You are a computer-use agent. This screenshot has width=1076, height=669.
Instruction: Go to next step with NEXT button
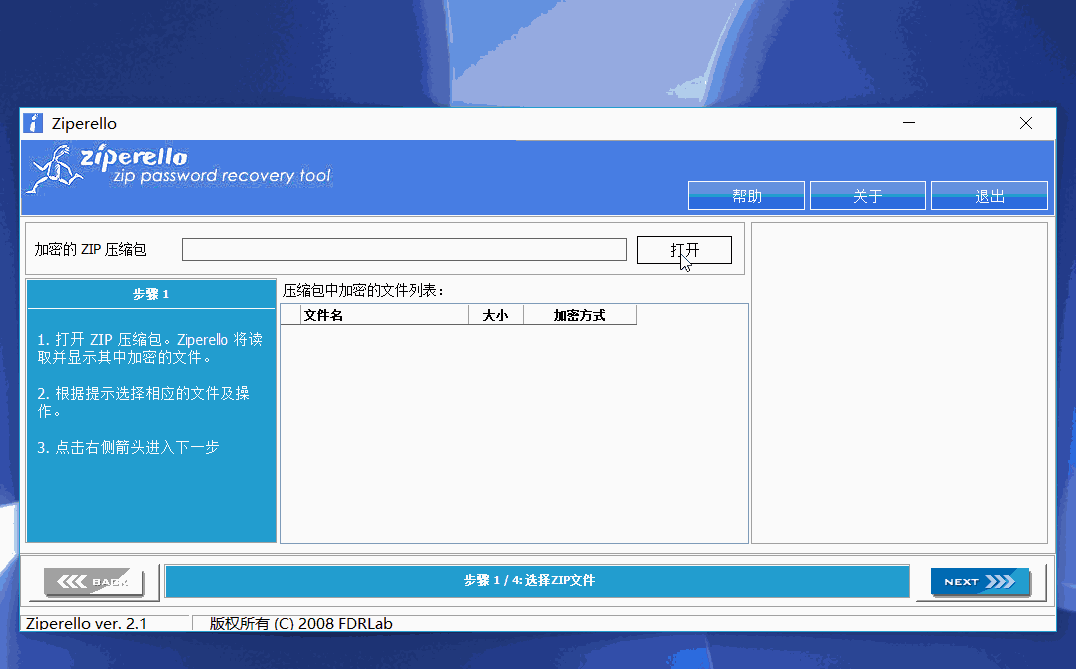tap(980, 582)
